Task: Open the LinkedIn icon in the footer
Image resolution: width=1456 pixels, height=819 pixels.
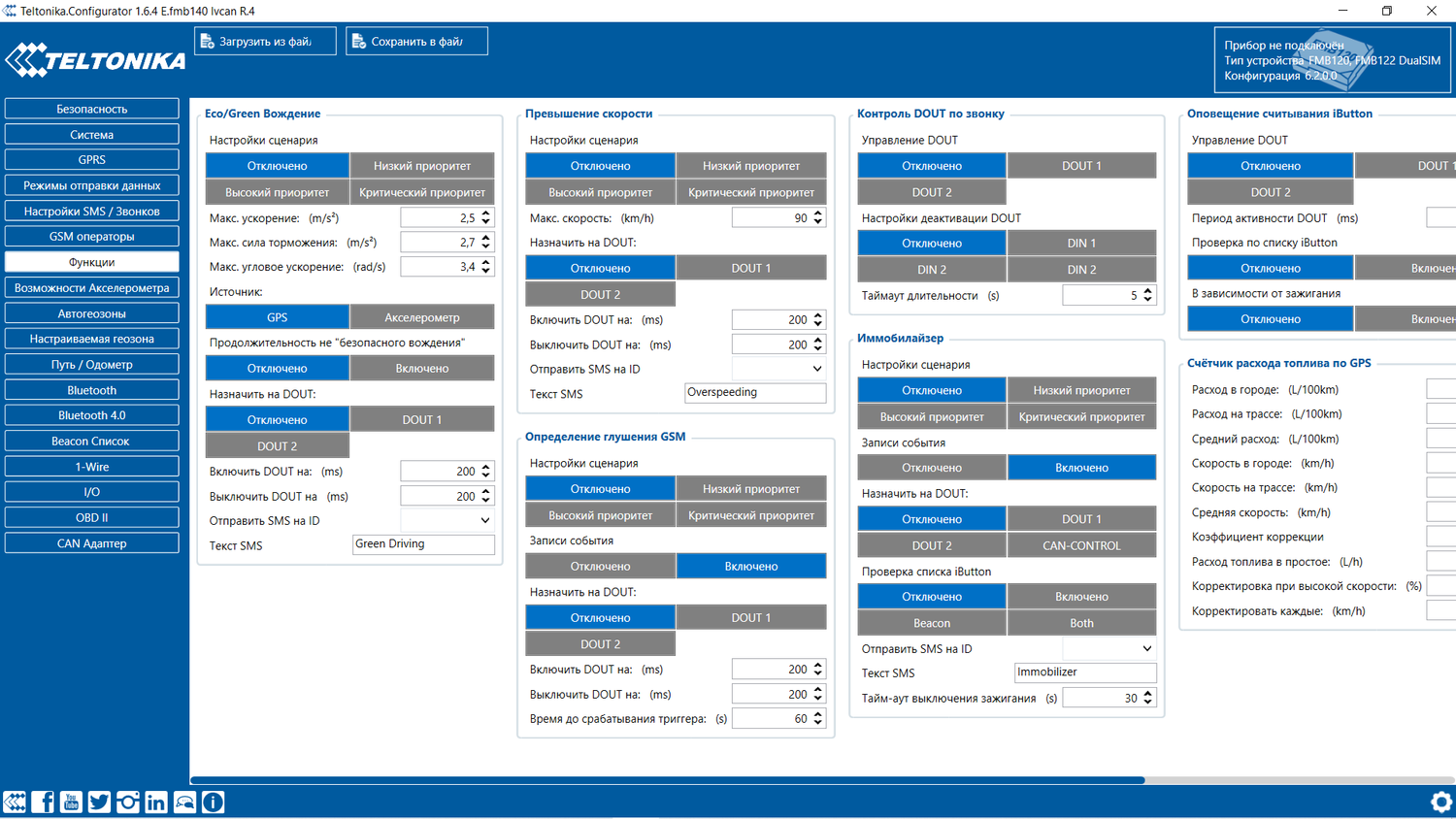Action: tap(156, 802)
